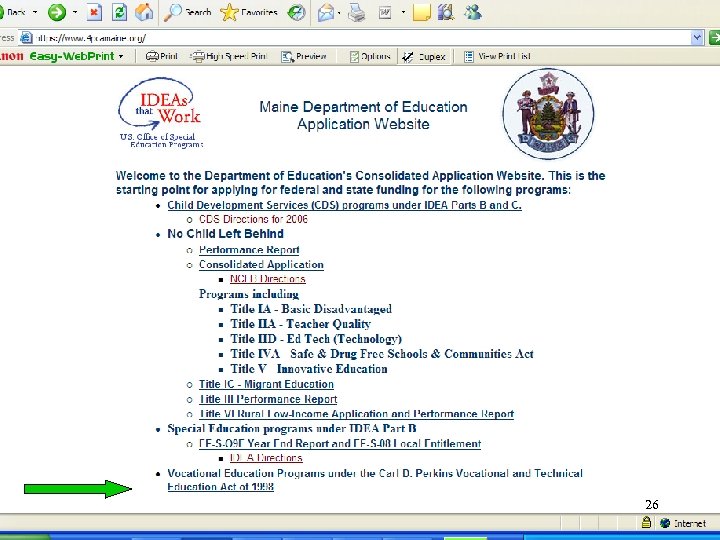Click the History icon in toolbar
The image size is (720, 540).
(x=296, y=12)
